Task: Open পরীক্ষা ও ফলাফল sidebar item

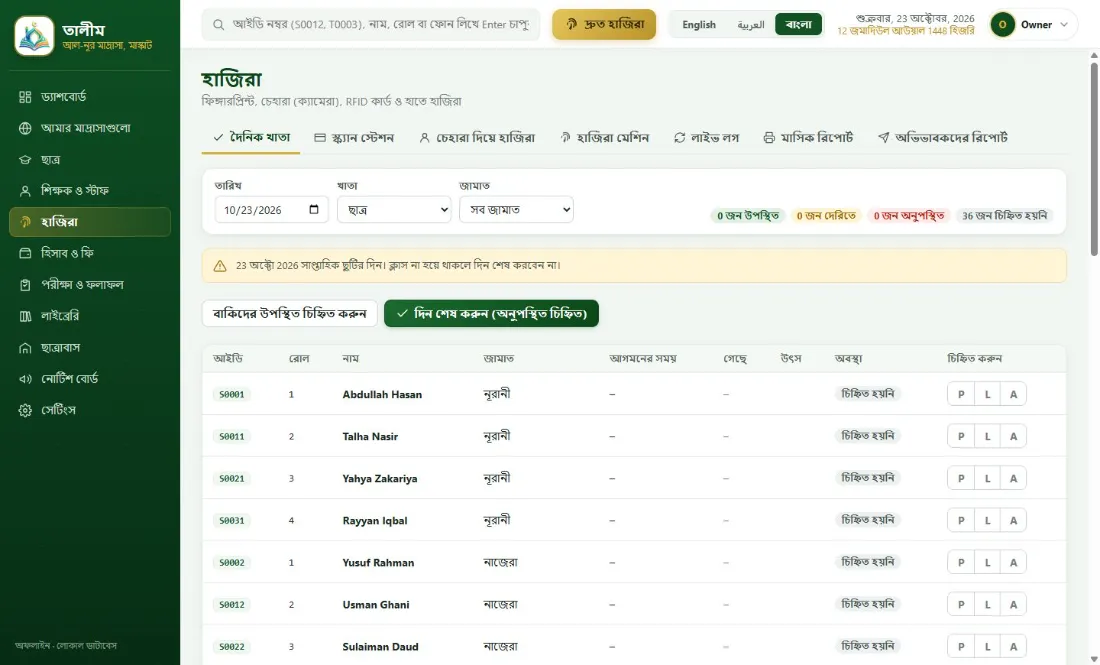Action: [90, 284]
